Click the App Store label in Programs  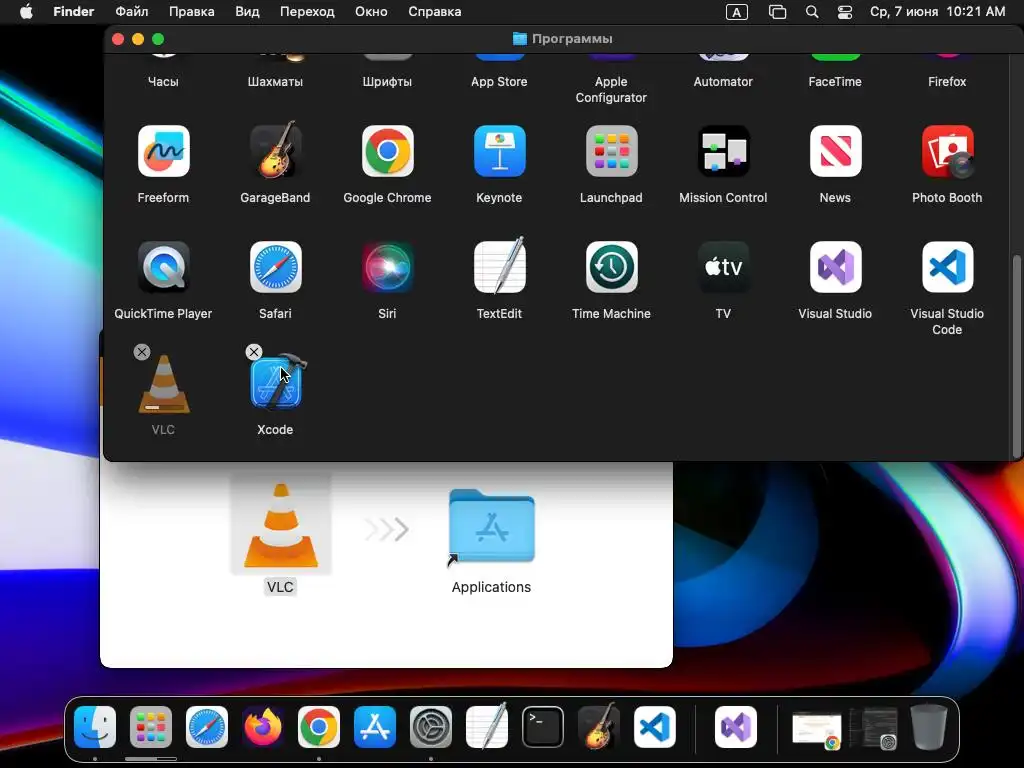[500, 82]
